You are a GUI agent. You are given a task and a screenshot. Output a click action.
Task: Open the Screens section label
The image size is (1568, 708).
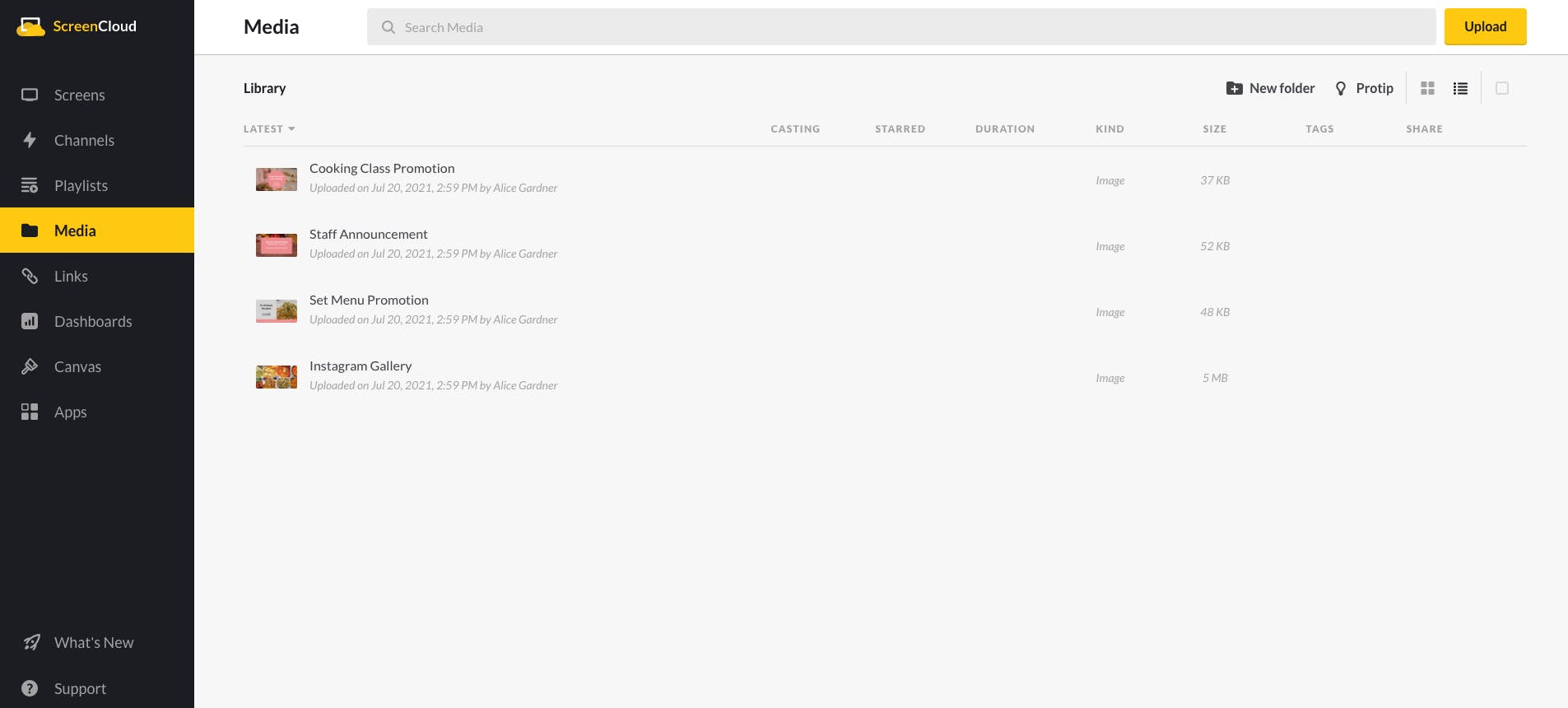(x=80, y=95)
